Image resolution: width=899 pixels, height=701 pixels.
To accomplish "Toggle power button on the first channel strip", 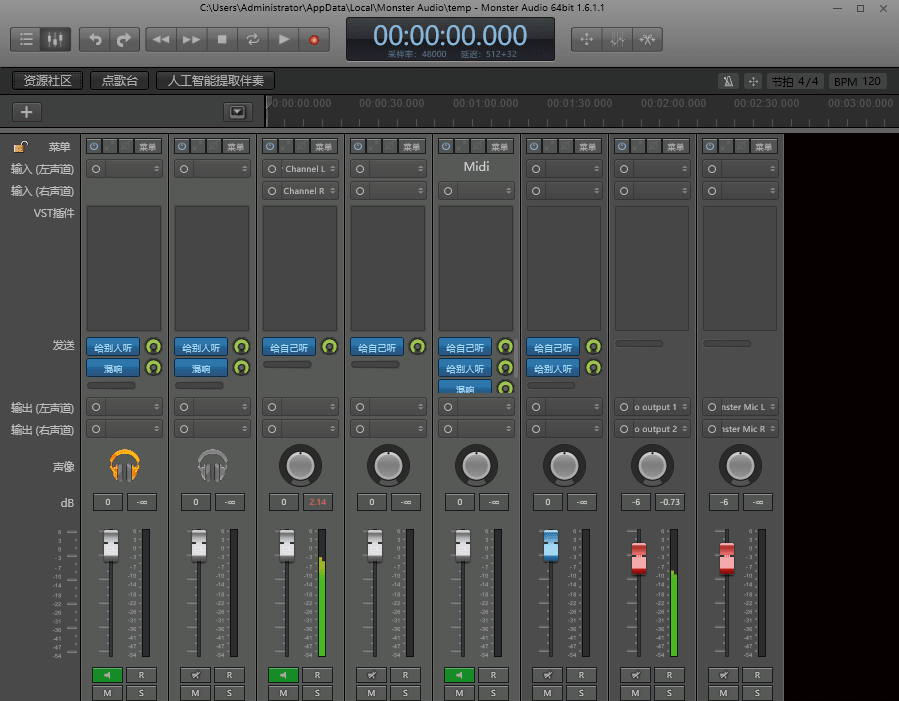I will click(x=94, y=146).
